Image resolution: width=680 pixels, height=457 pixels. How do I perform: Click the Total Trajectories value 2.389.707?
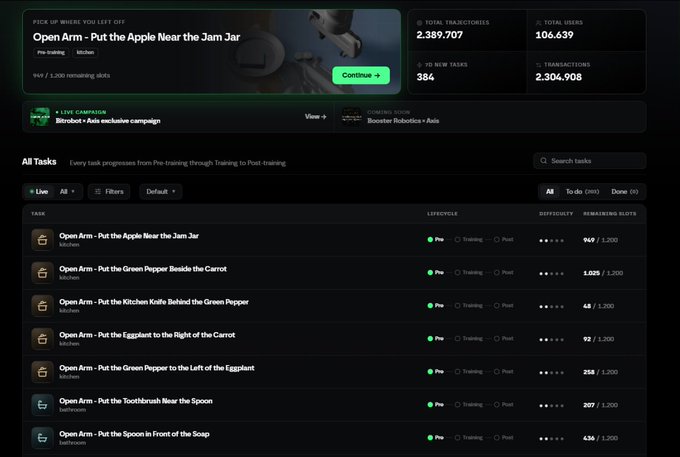(439, 35)
